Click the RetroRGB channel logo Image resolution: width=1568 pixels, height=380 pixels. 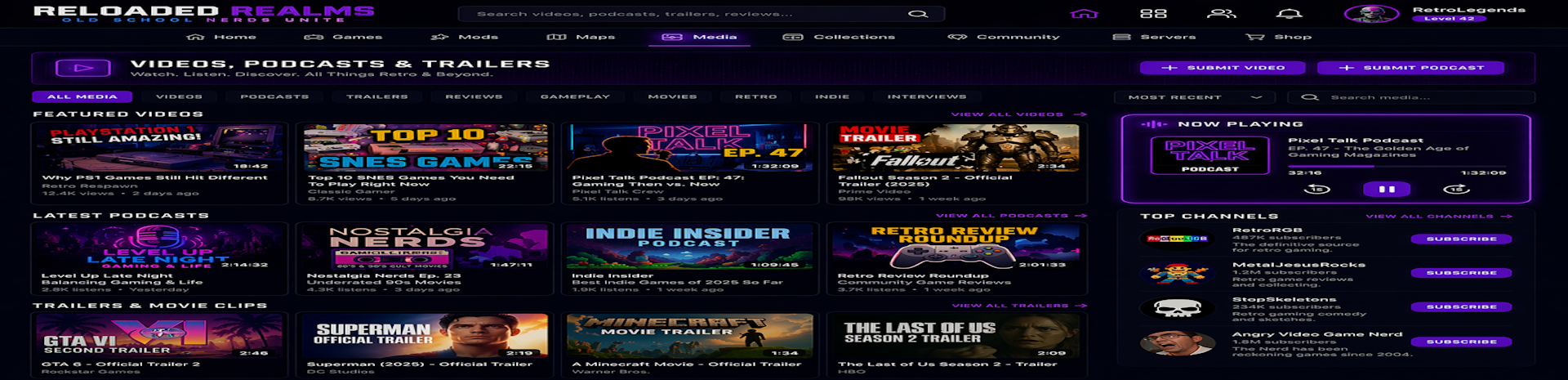(1177, 239)
